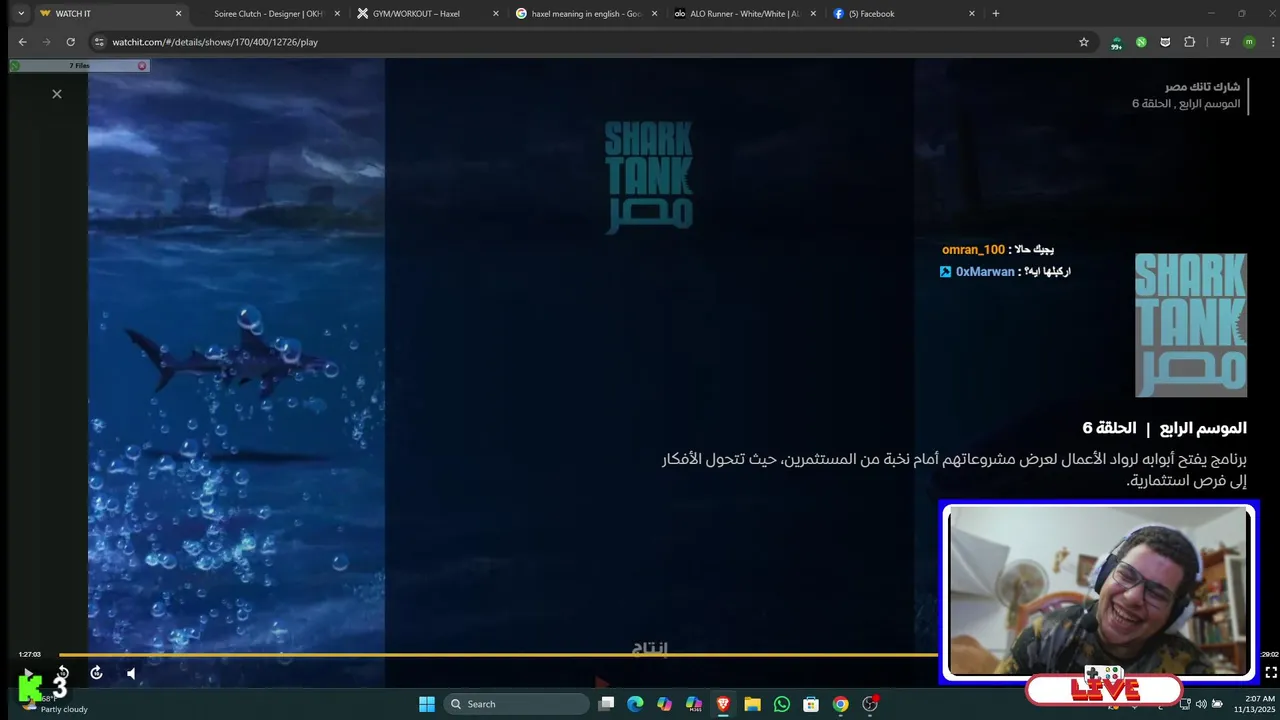Close the 7 Files overlay bar
Image resolution: width=1280 pixels, height=720 pixels.
click(x=142, y=66)
